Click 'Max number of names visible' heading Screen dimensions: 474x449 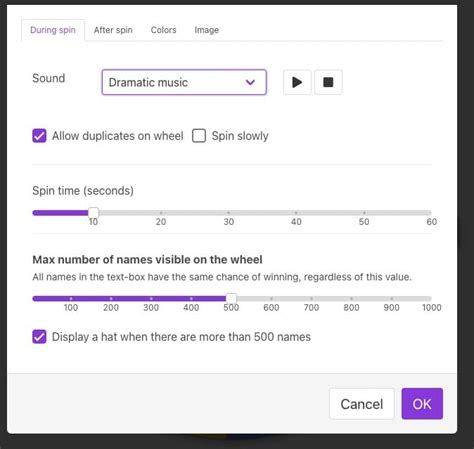tap(147, 260)
